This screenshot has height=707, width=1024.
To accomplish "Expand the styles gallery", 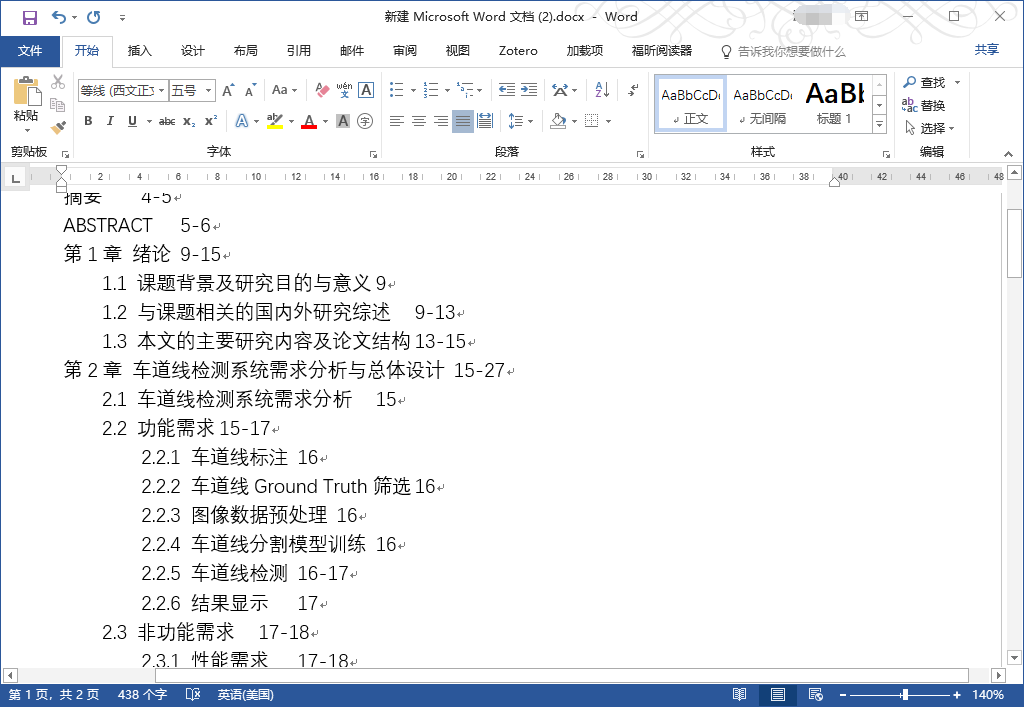I will click(880, 124).
